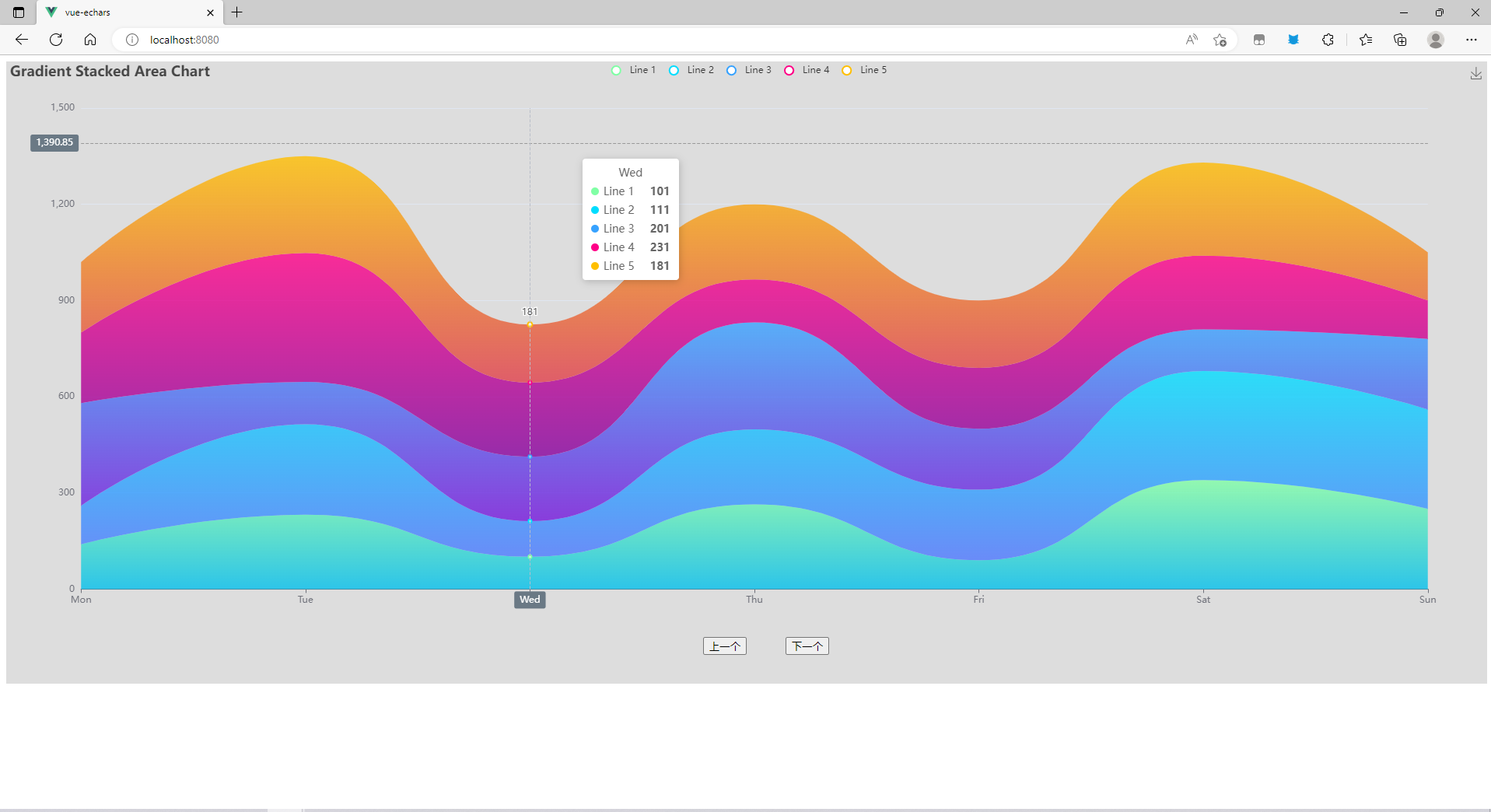Click the 下一个 next button
The image size is (1491, 812).
click(x=807, y=646)
